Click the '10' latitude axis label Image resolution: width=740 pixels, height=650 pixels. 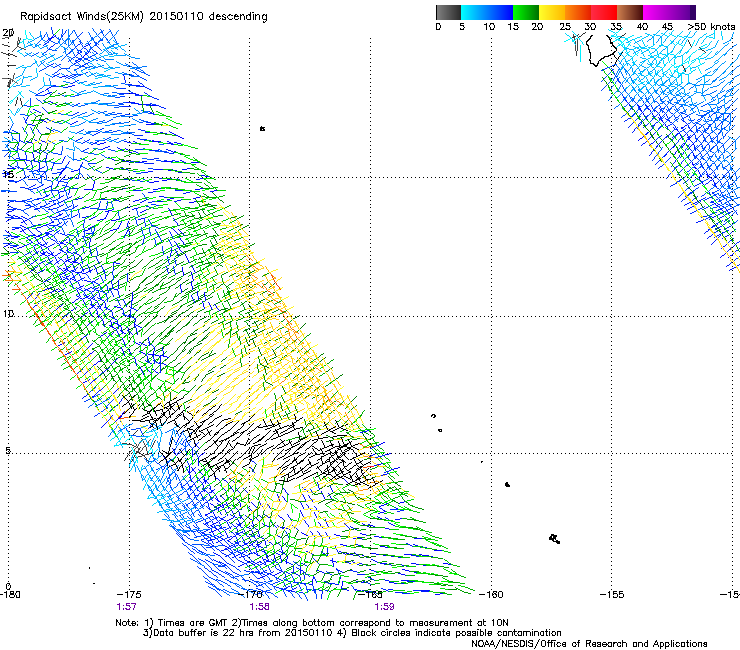(x=8, y=313)
